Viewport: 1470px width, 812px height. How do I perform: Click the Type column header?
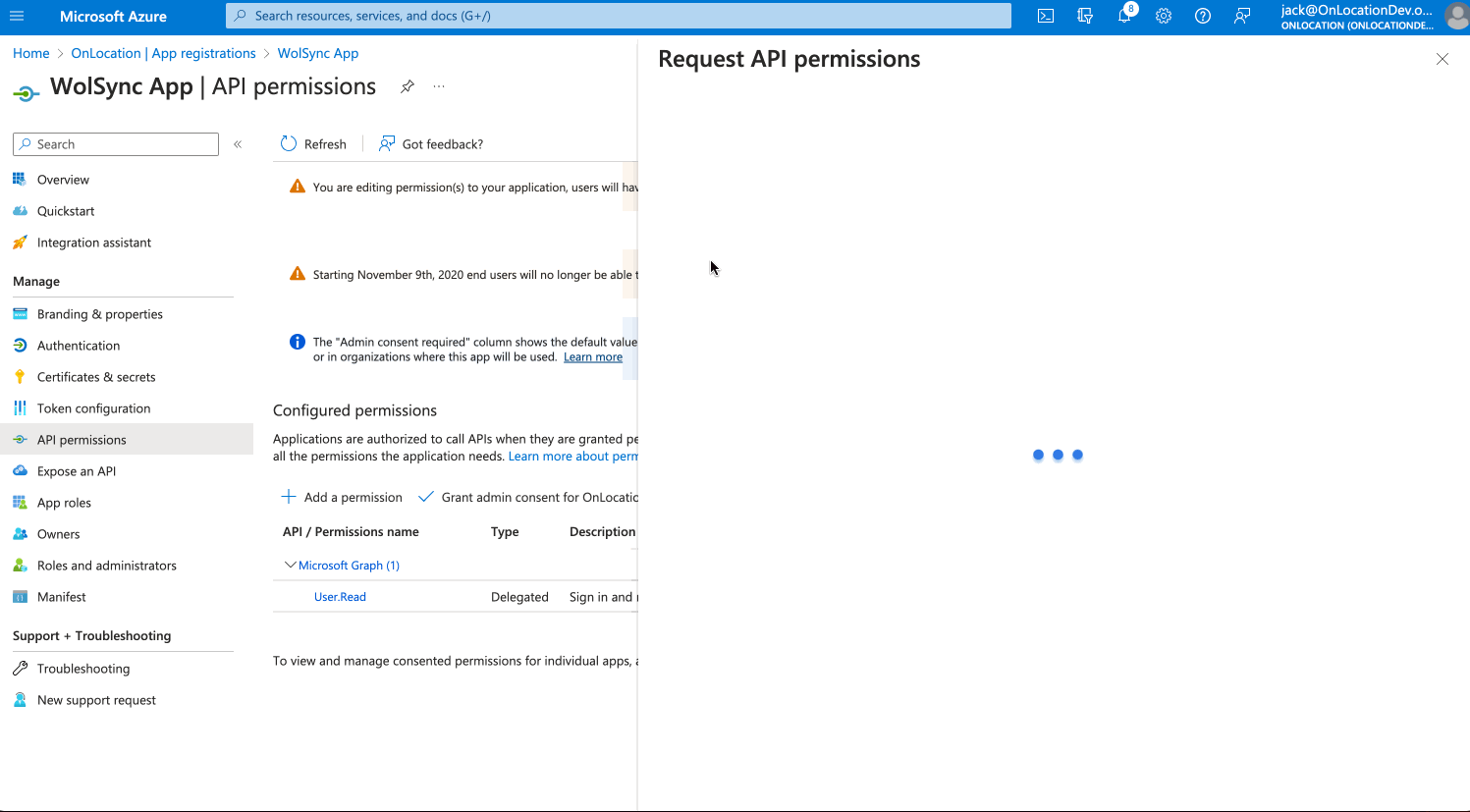505,532
